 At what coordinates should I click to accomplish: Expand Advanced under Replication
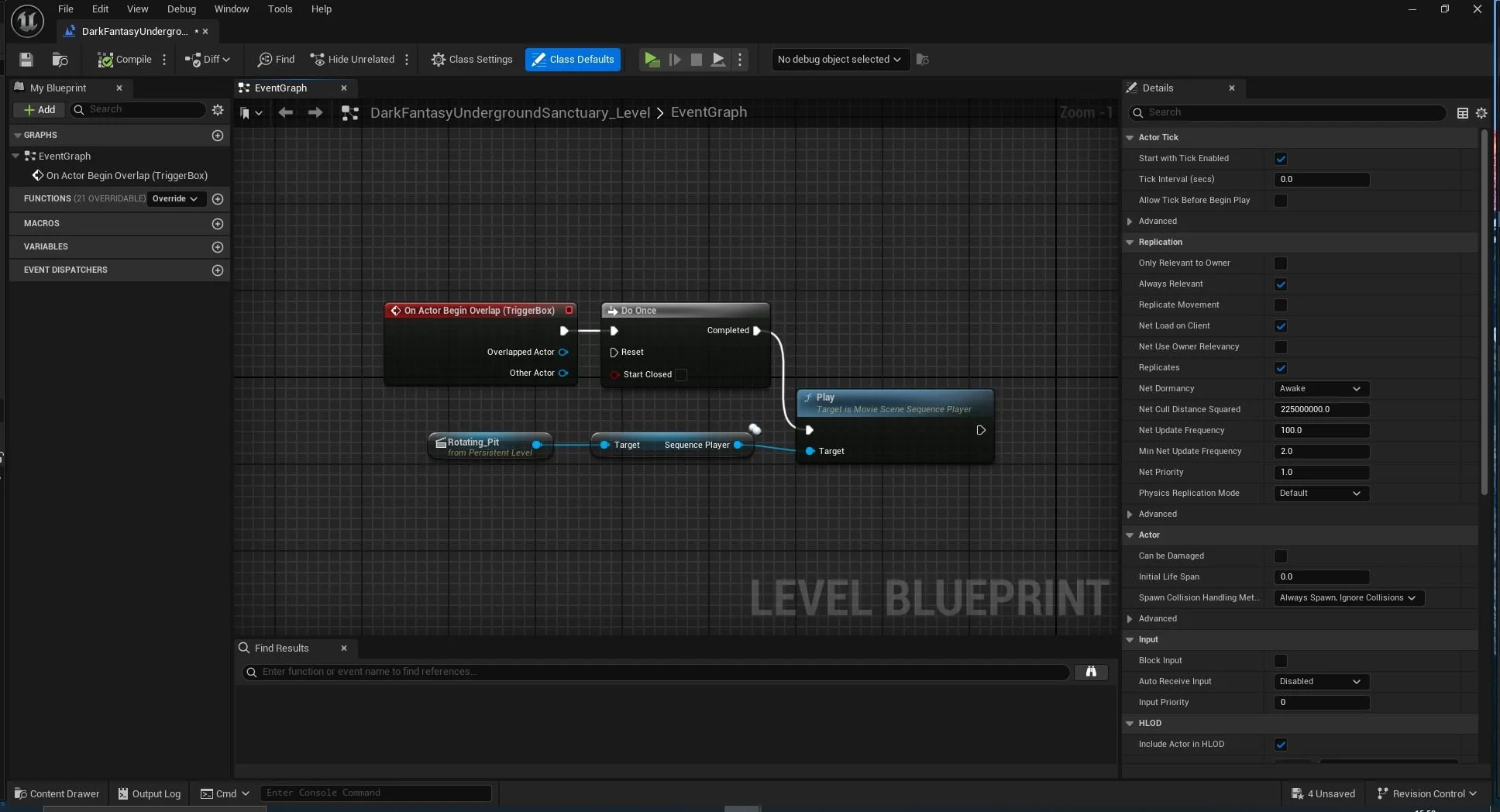click(1155, 514)
